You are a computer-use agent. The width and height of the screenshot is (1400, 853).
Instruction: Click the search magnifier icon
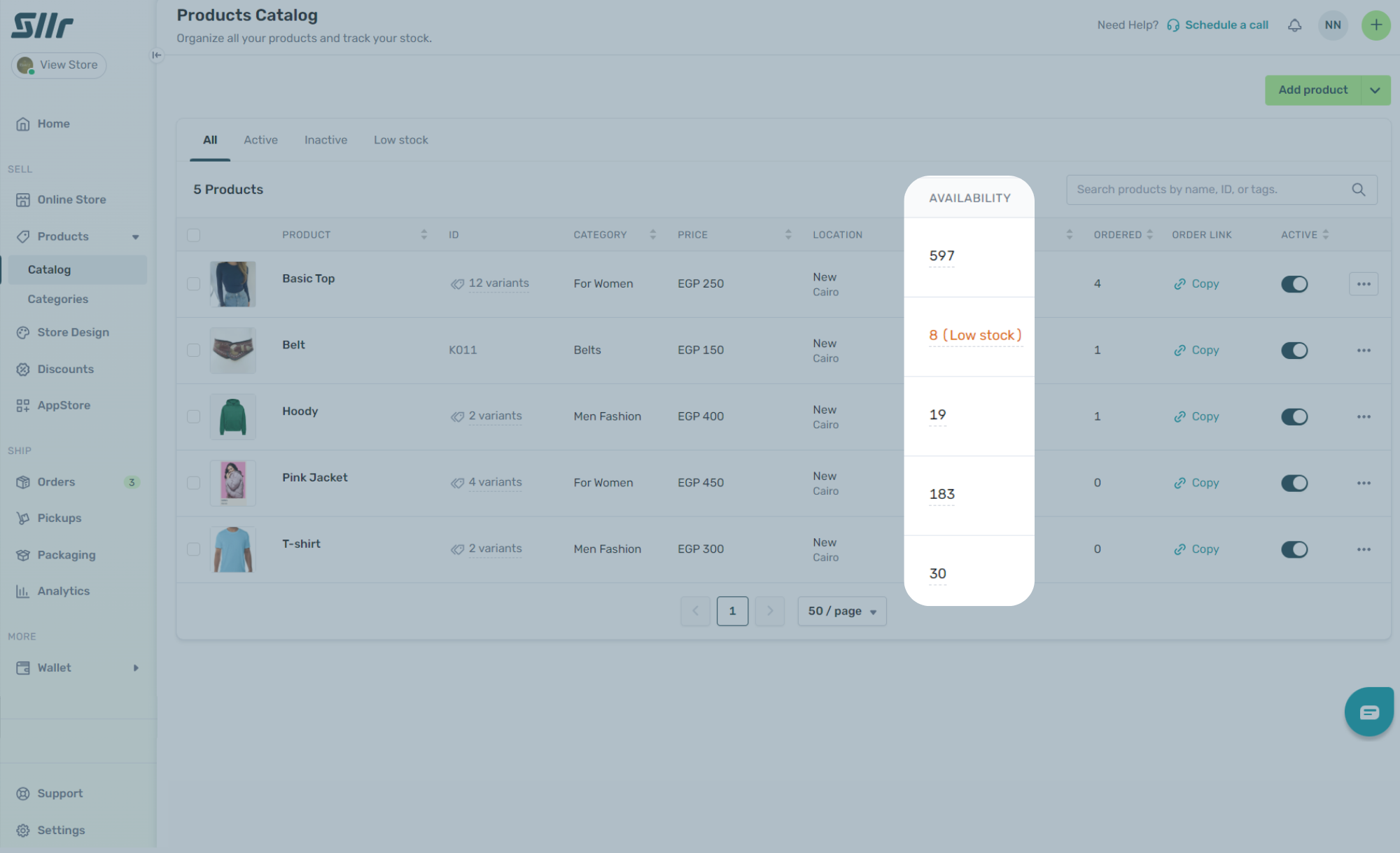pyautogui.click(x=1358, y=190)
